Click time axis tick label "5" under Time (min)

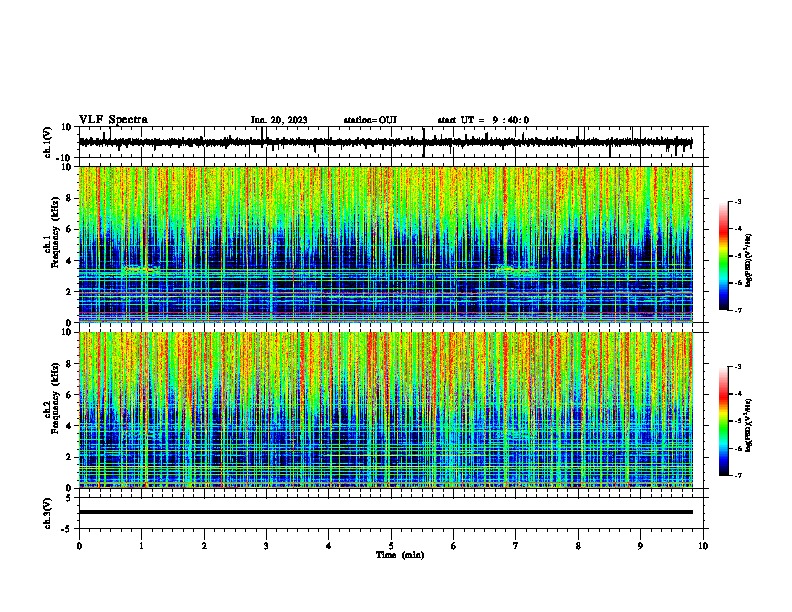click(391, 546)
